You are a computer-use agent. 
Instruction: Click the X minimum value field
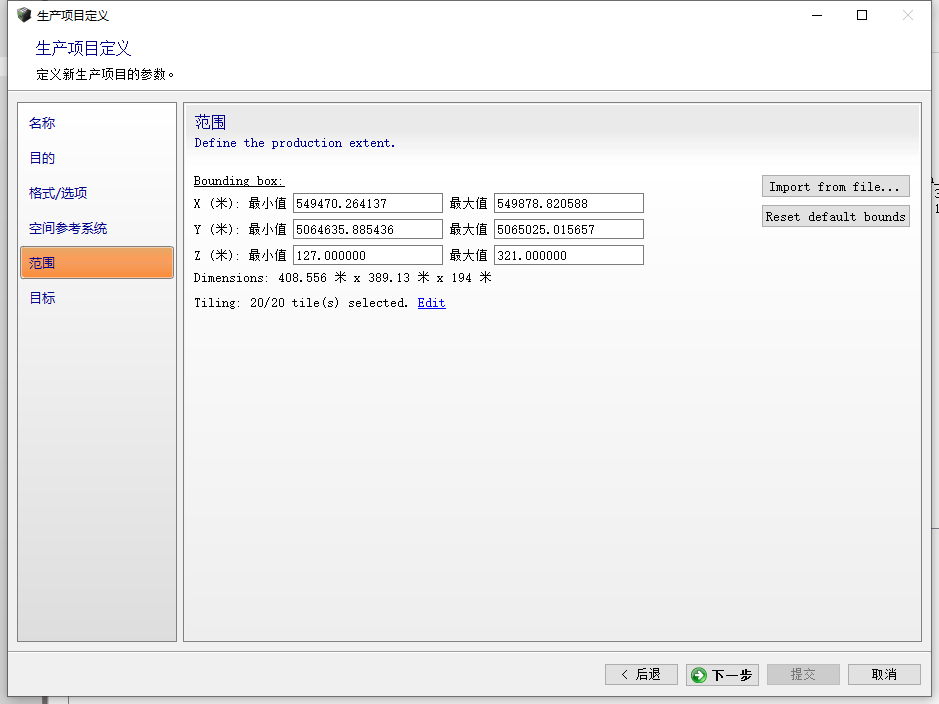(367, 203)
